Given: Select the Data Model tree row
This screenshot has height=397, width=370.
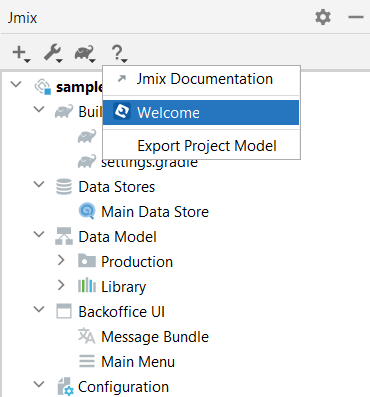Looking at the screenshot, I should click(x=117, y=237).
